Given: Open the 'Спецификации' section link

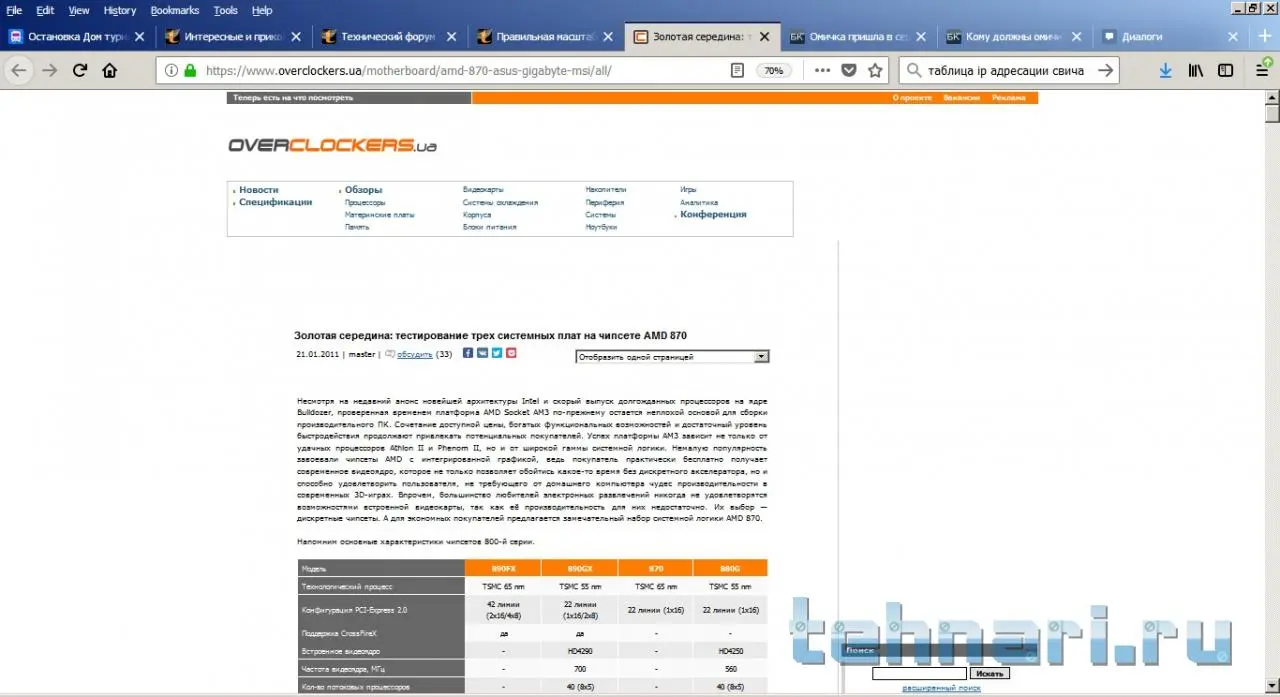Looking at the screenshot, I should pyautogui.click(x=275, y=202).
